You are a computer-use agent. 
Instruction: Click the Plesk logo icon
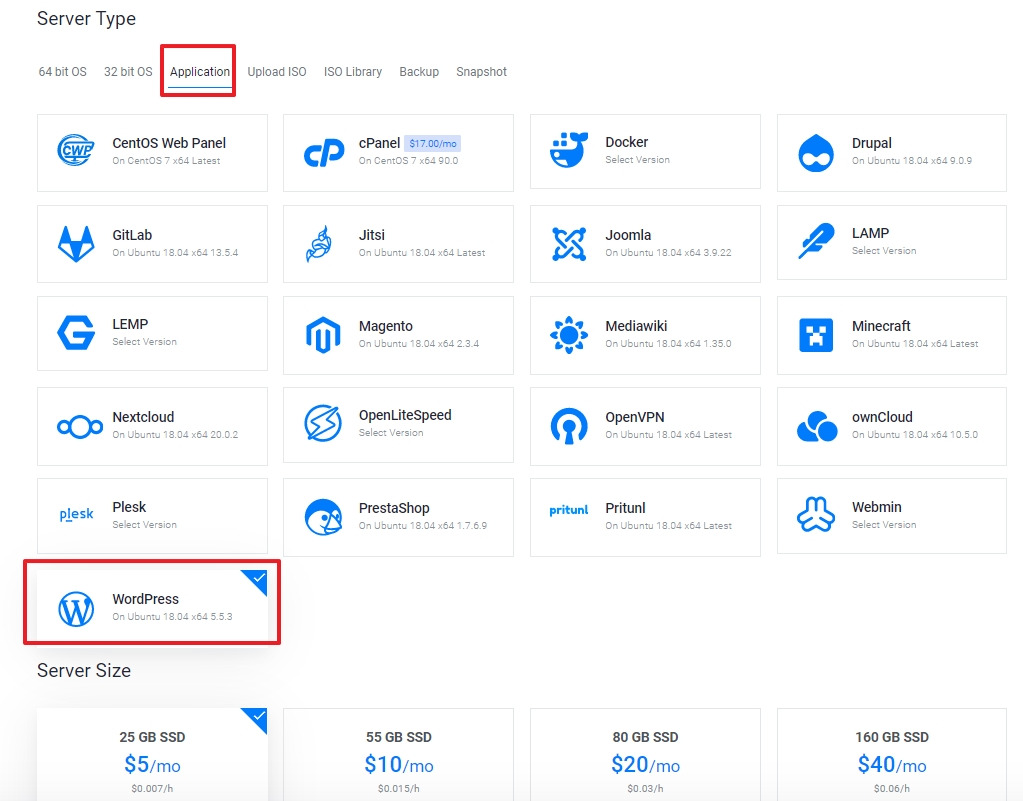coord(76,514)
